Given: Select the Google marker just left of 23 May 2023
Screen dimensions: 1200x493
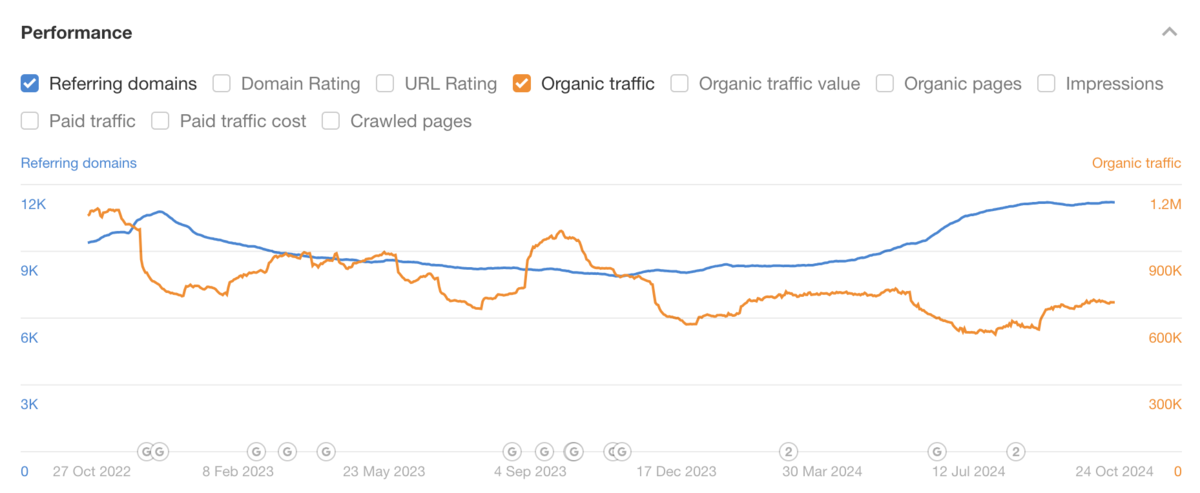Looking at the screenshot, I should pos(325,452).
